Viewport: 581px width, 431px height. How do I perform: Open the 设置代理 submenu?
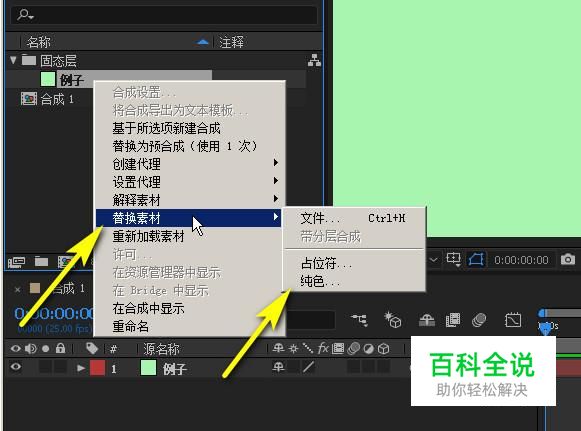coord(190,182)
